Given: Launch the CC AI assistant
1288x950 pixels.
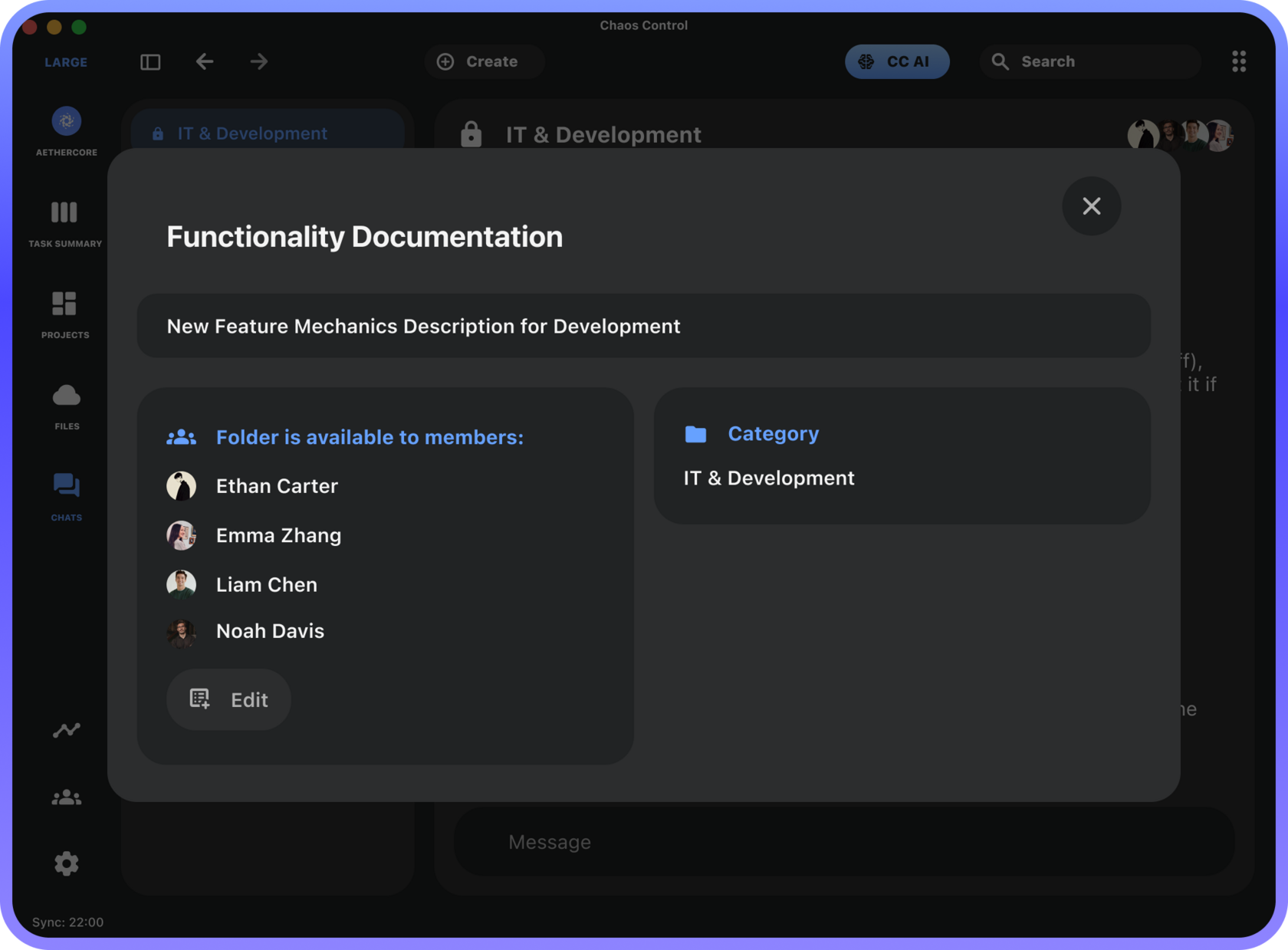Looking at the screenshot, I should pos(897,61).
